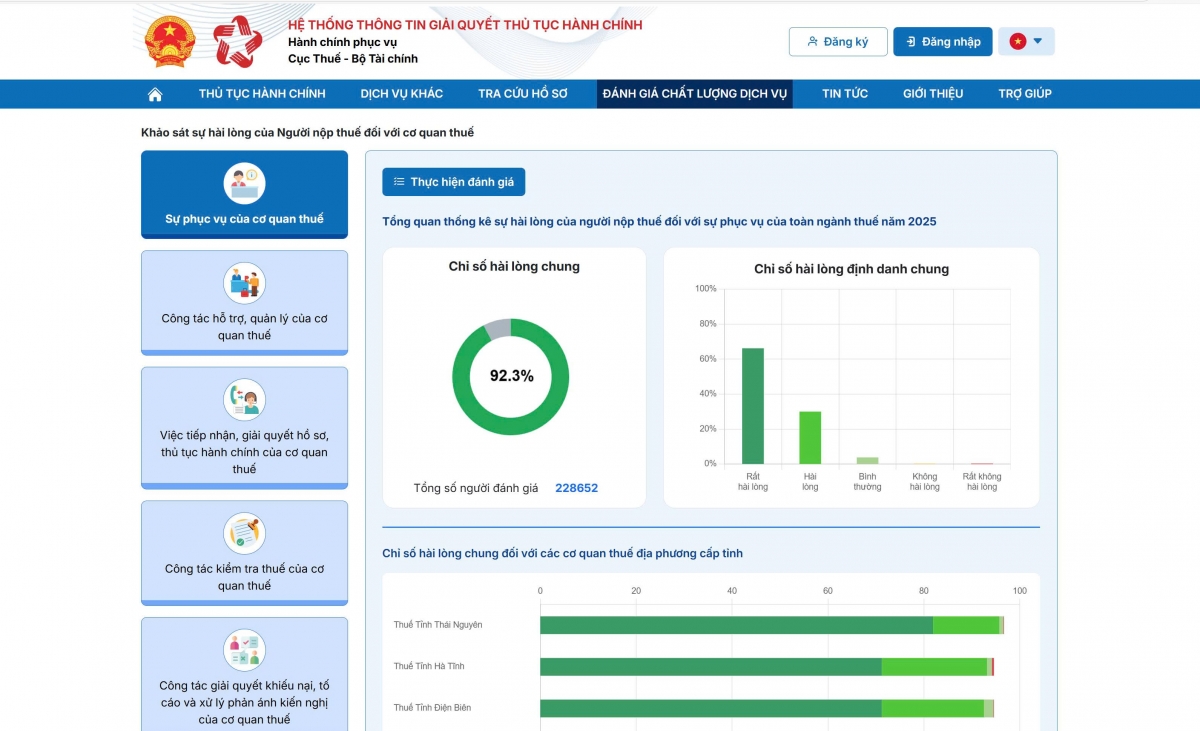Select Việc tiếp nhận, giải quyết hồ sơ tab
Screen dimensions: 1200x731
[x=245, y=428]
